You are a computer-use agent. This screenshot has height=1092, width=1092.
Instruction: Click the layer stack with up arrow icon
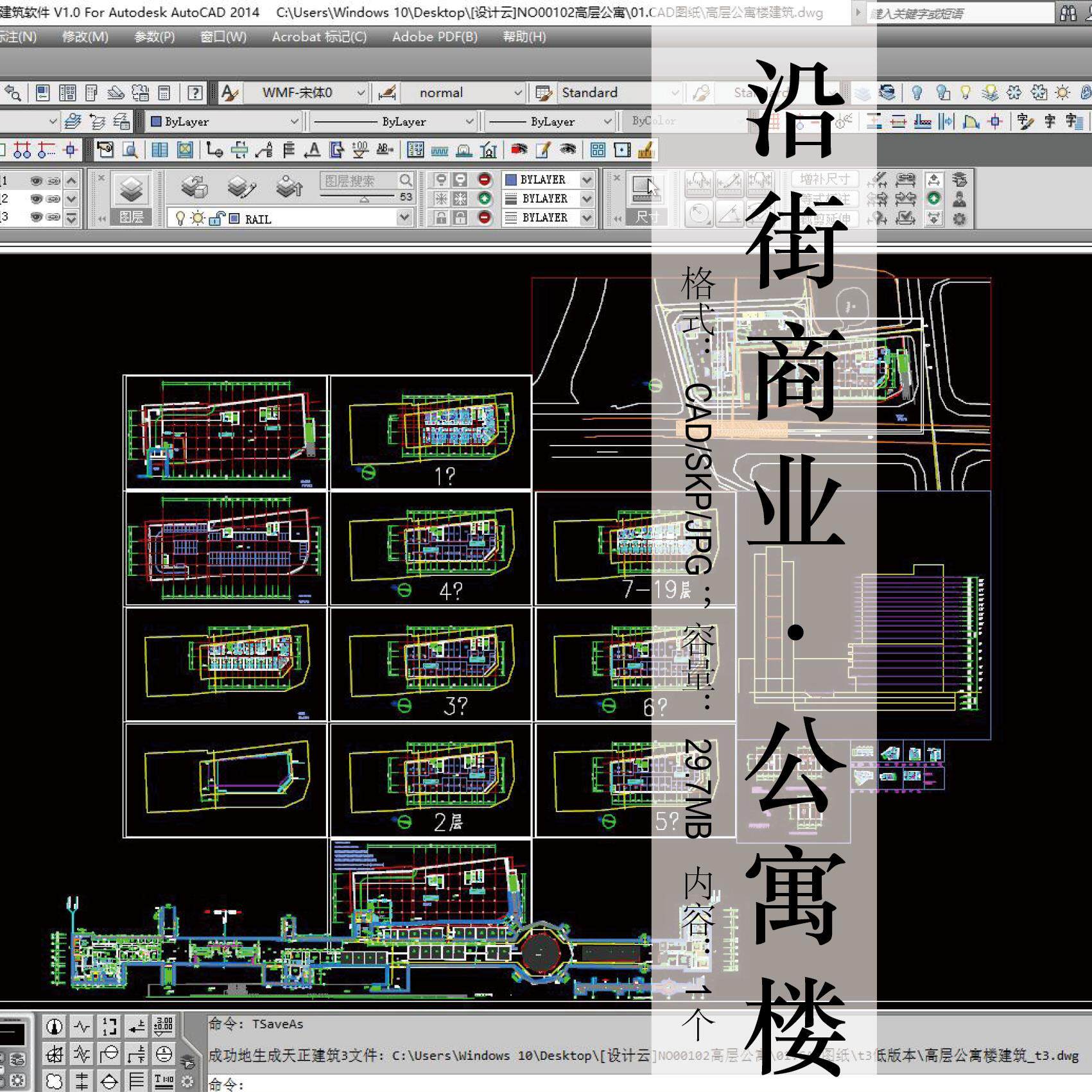pyautogui.click(x=290, y=187)
